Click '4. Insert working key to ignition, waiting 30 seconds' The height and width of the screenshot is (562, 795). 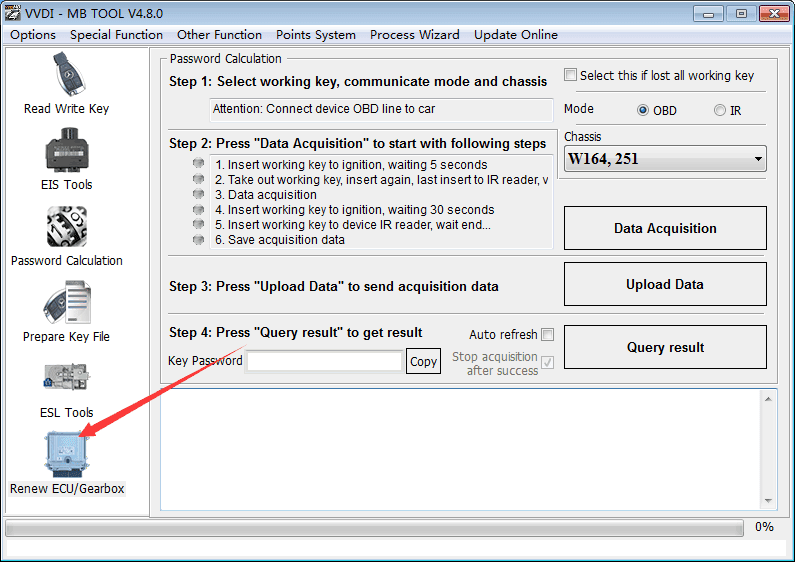click(354, 209)
